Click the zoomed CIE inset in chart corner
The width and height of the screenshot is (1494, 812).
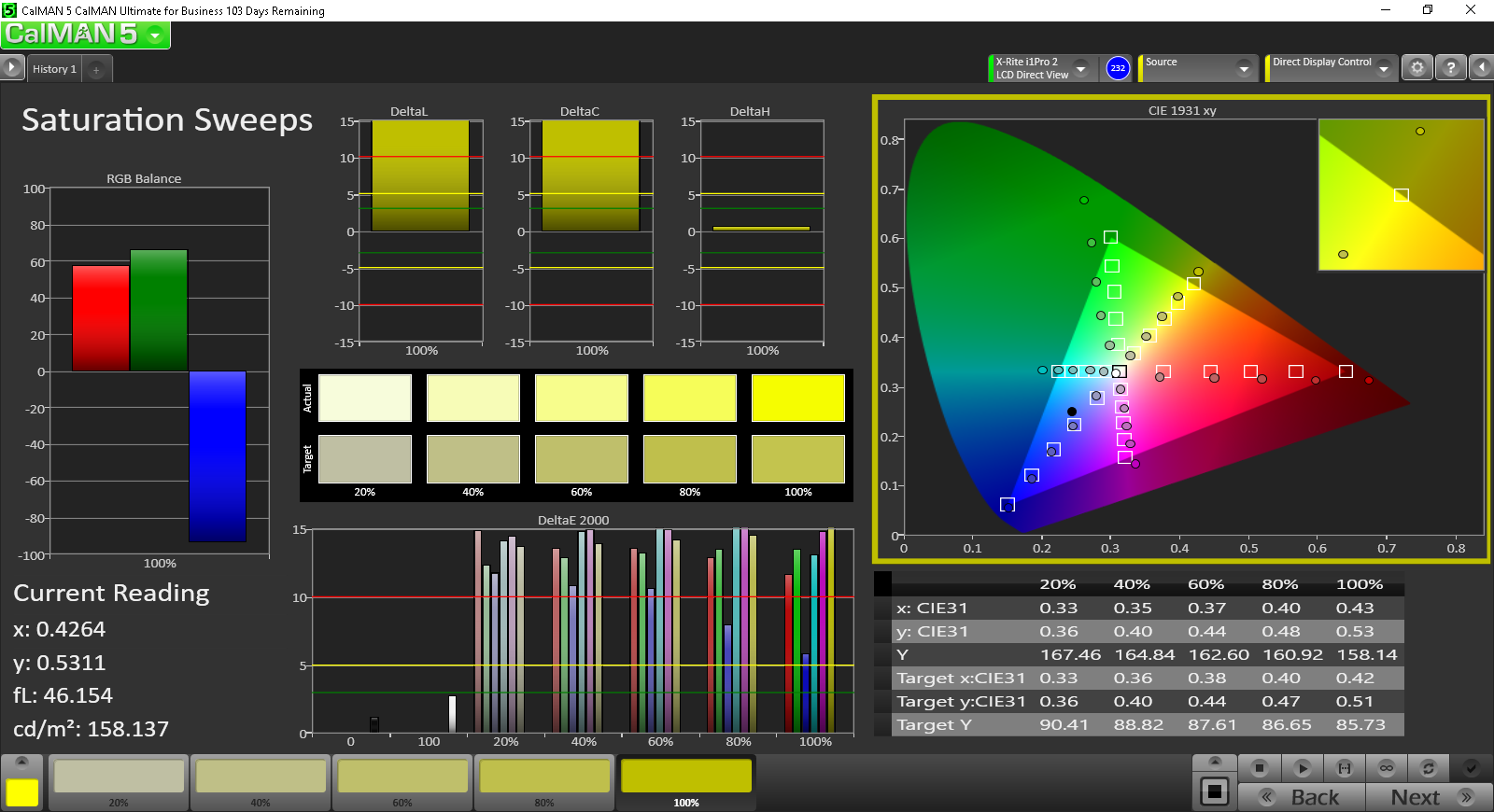[x=1401, y=194]
